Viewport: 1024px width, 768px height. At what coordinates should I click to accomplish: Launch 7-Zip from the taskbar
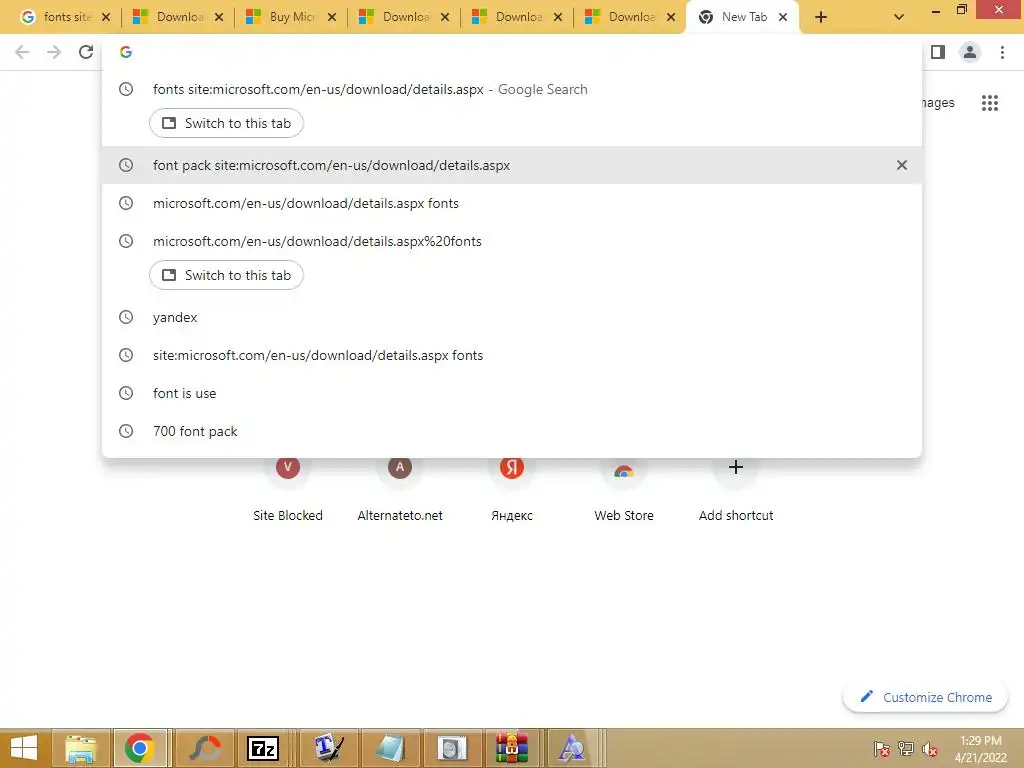click(263, 748)
